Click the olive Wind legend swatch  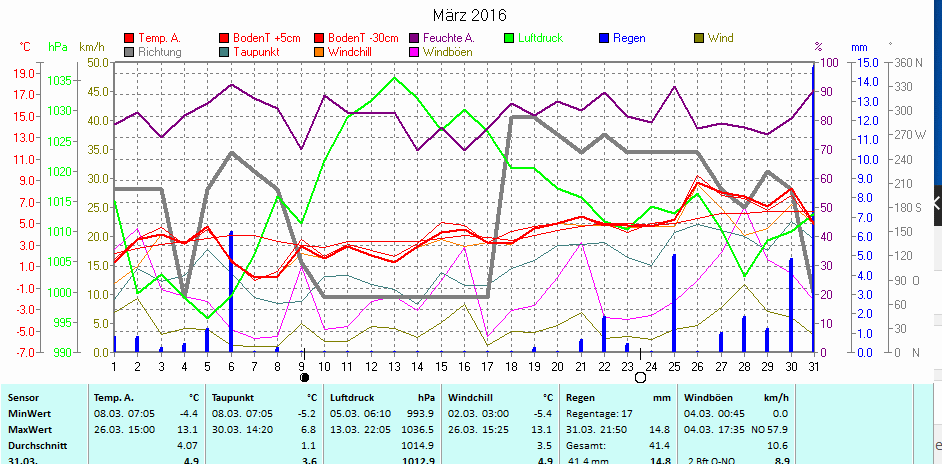[x=699, y=38]
